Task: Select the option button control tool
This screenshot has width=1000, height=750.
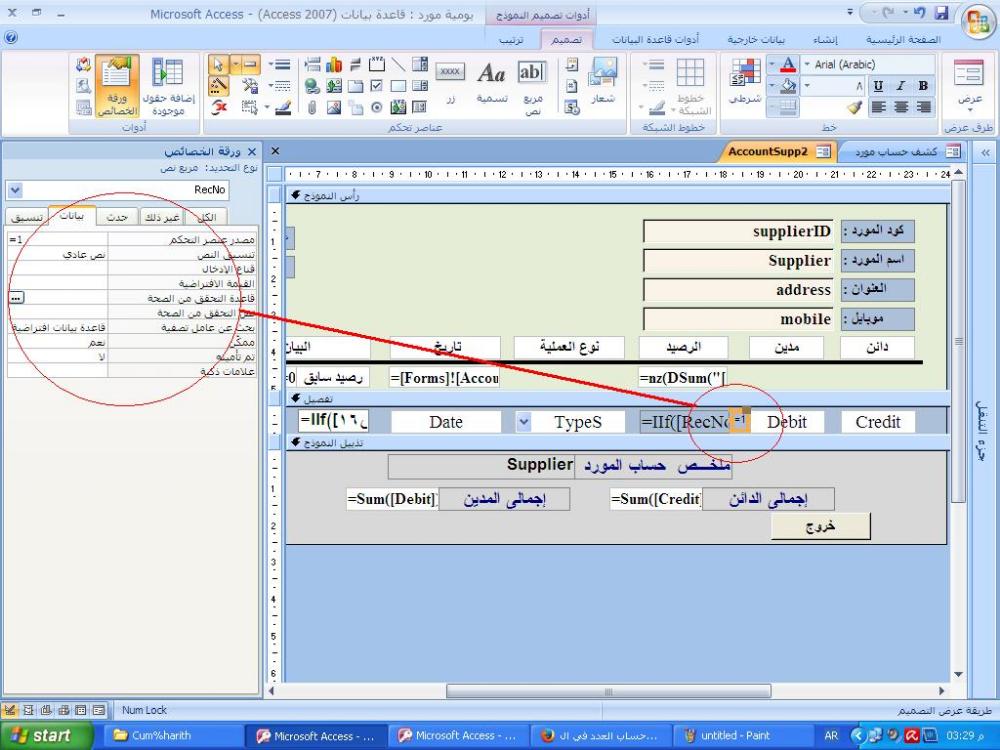Action: pos(377,107)
